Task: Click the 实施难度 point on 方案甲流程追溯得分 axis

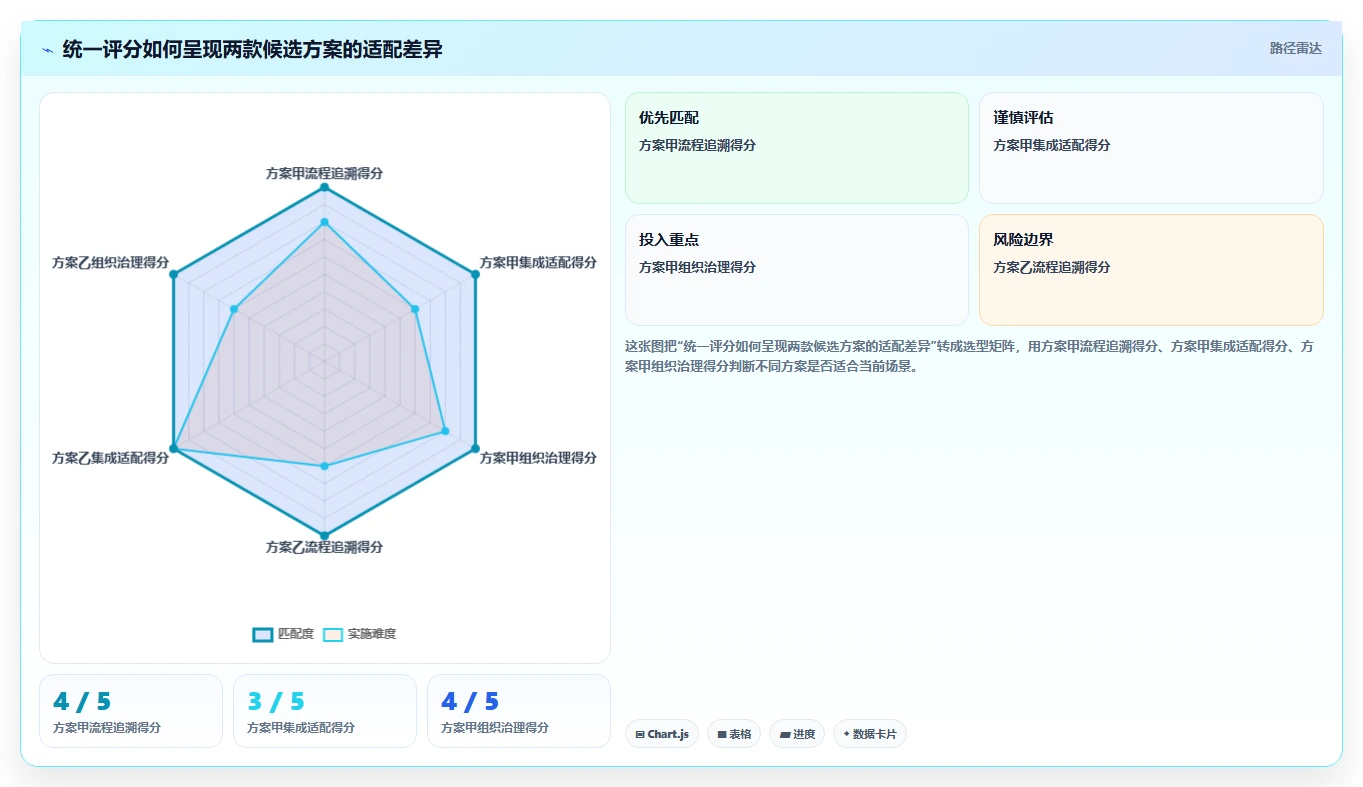Action: tap(324, 222)
